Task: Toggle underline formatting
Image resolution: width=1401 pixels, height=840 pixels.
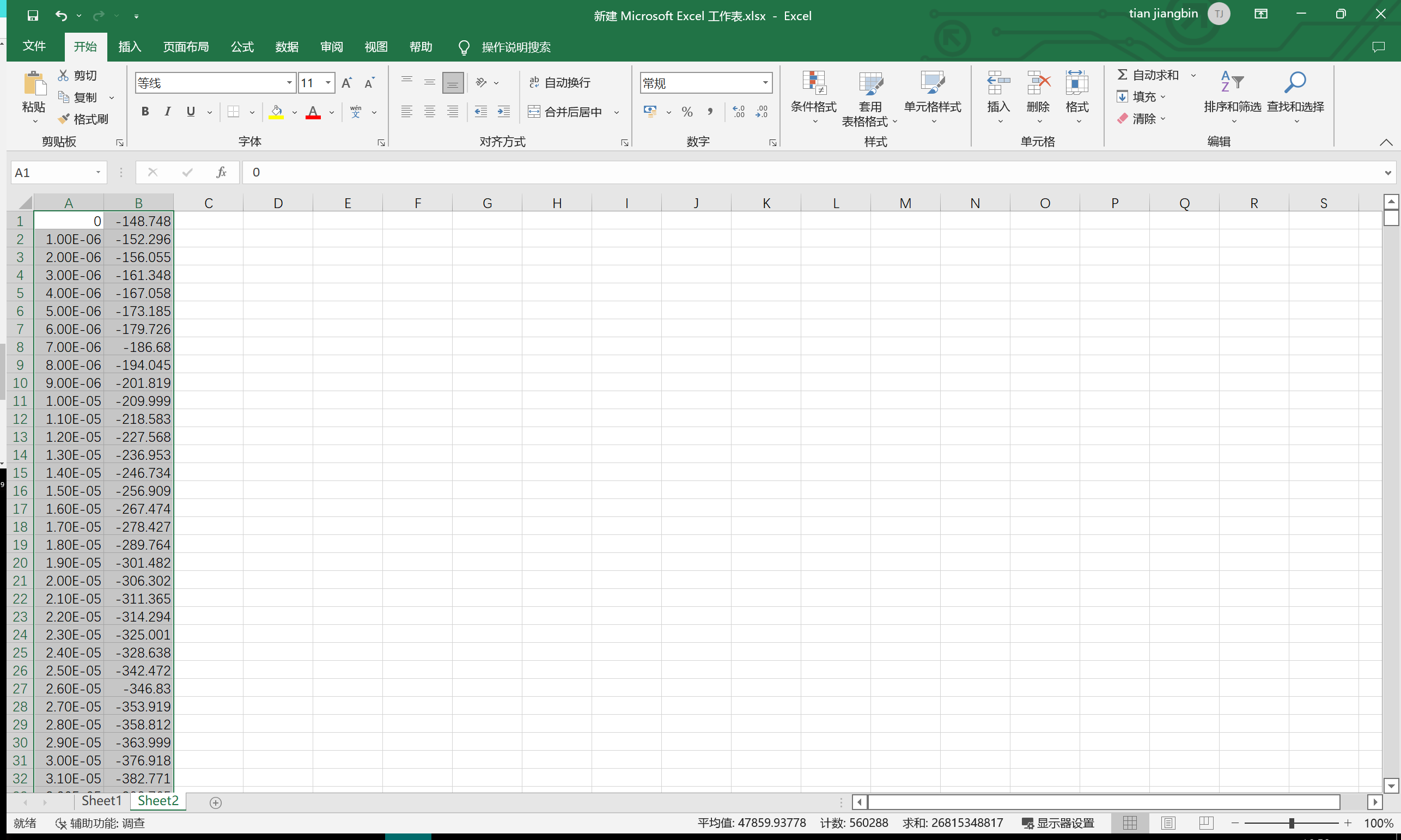Action: tap(191, 112)
